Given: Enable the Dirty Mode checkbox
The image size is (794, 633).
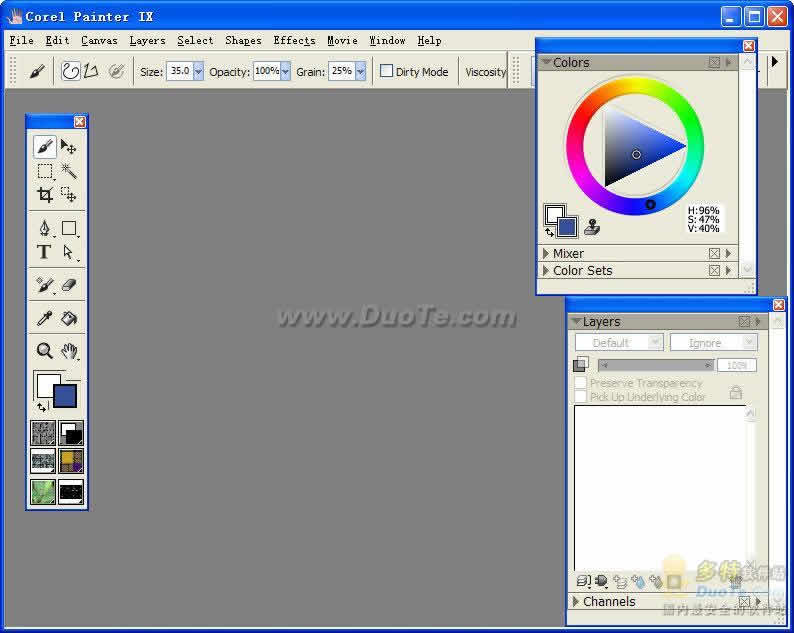Looking at the screenshot, I should (x=386, y=71).
